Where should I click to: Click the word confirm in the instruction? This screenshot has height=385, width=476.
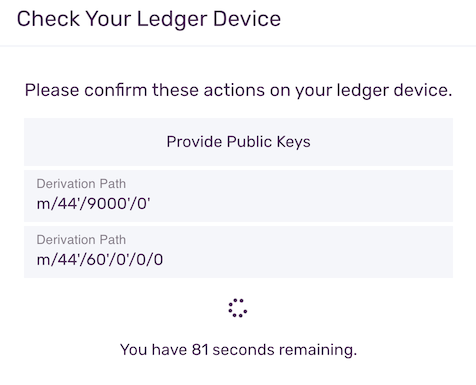point(115,90)
